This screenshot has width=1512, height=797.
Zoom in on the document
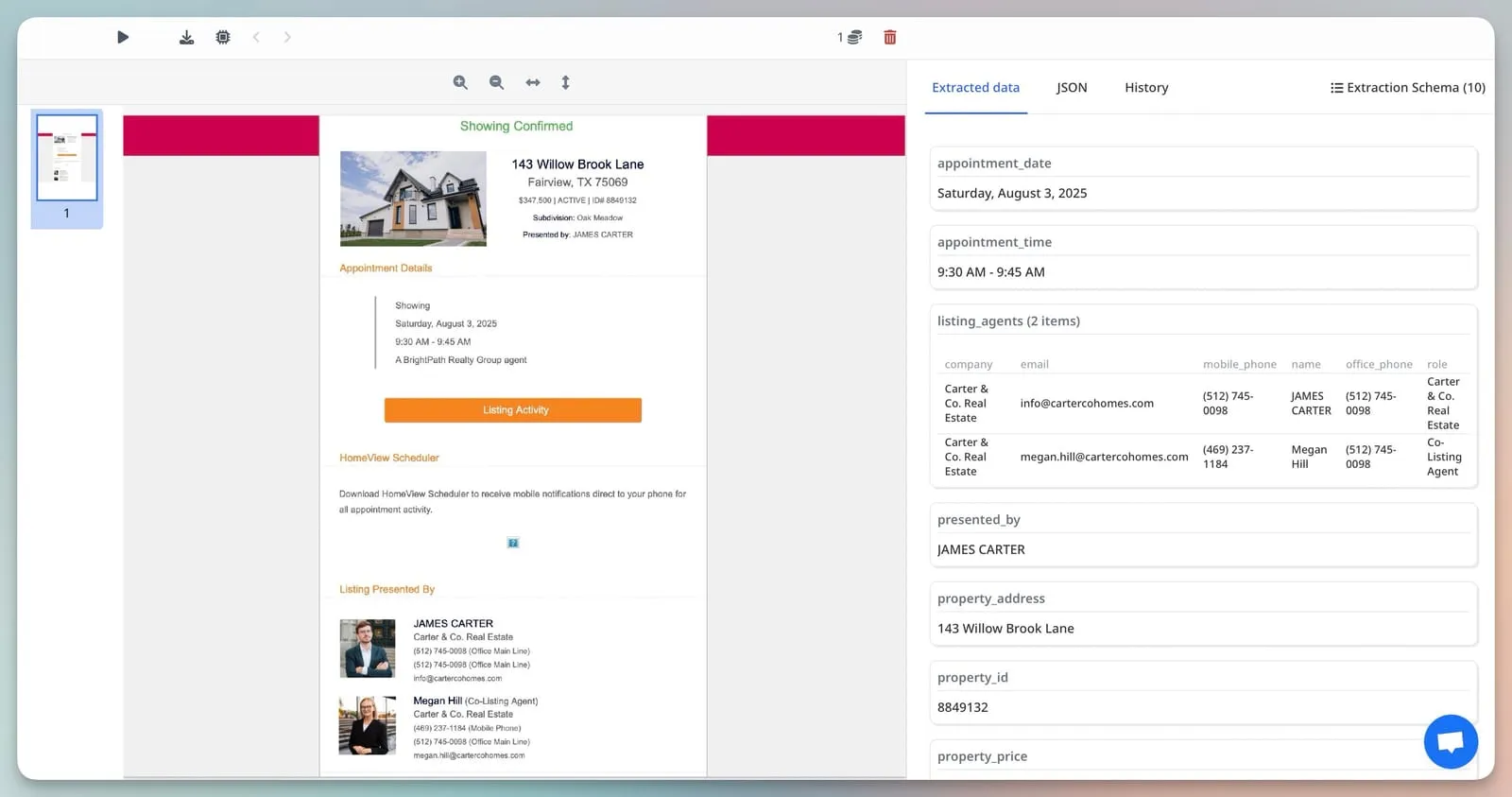click(460, 83)
